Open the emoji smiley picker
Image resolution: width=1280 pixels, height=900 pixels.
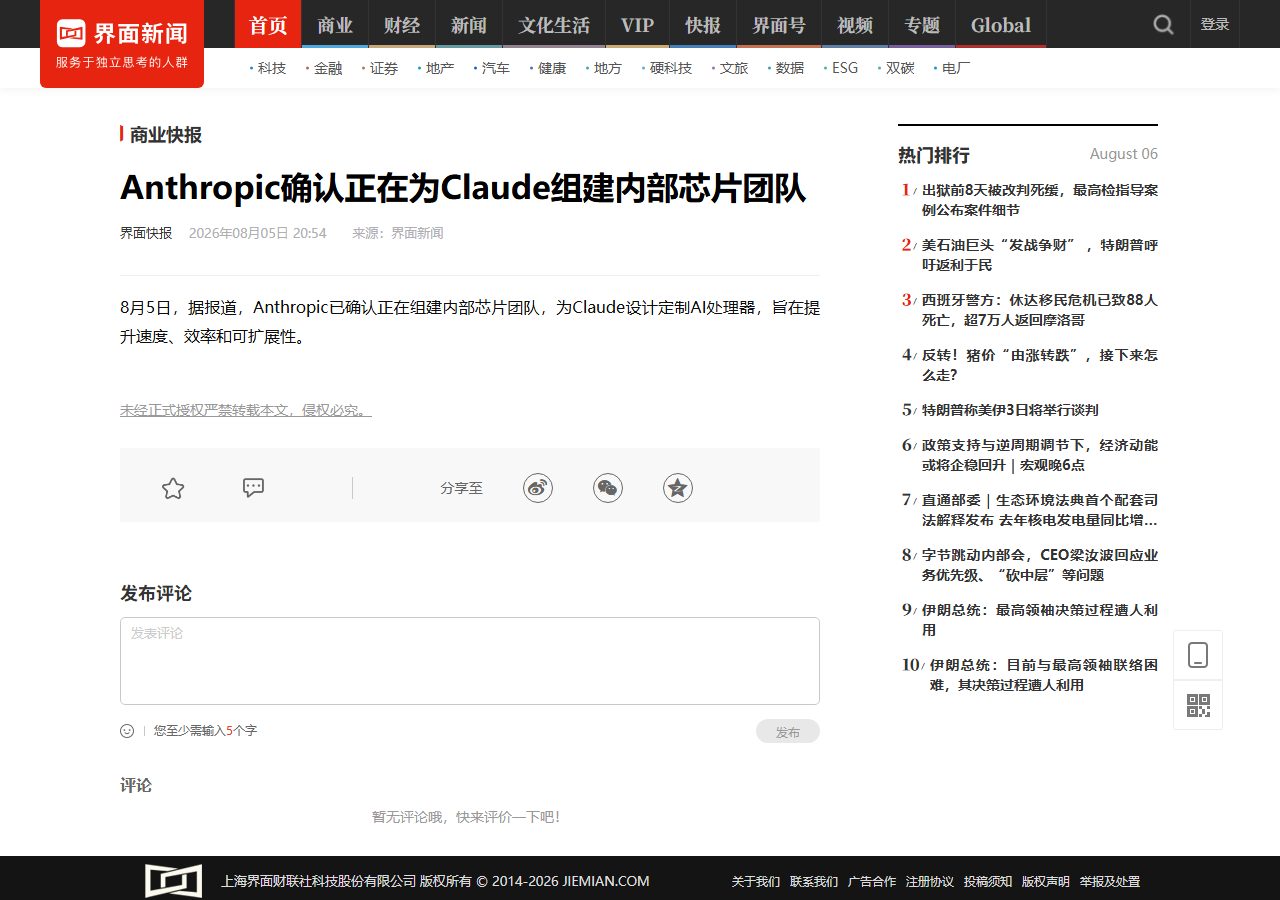[x=127, y=731]
